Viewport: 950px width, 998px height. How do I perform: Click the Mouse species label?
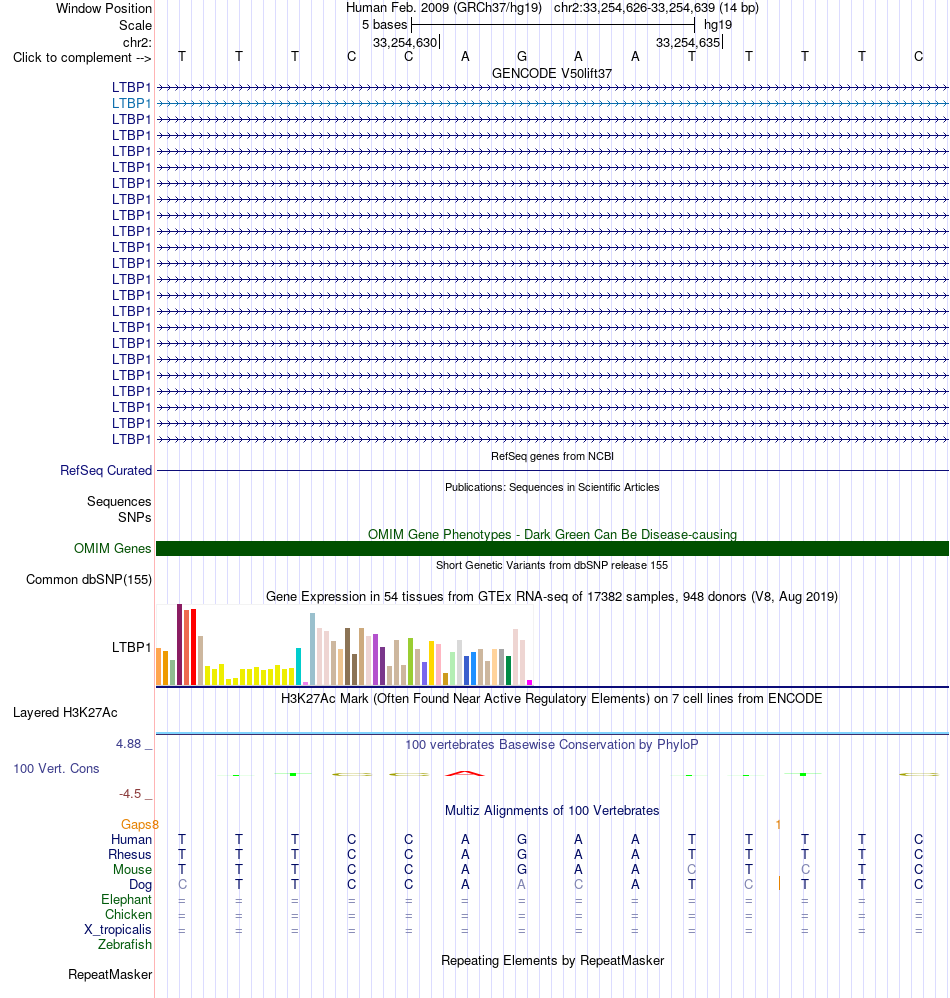132,869
